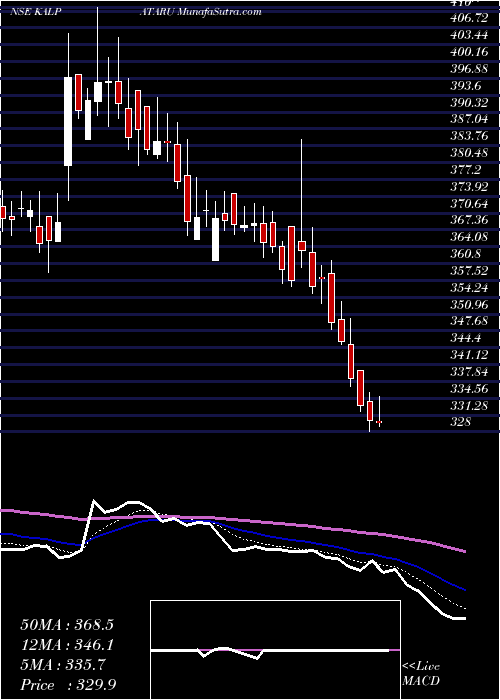Click the tall white breakout candlestick body
Image resolution: width=500 pixels, height=700 pixels.
tap(68, 121)
